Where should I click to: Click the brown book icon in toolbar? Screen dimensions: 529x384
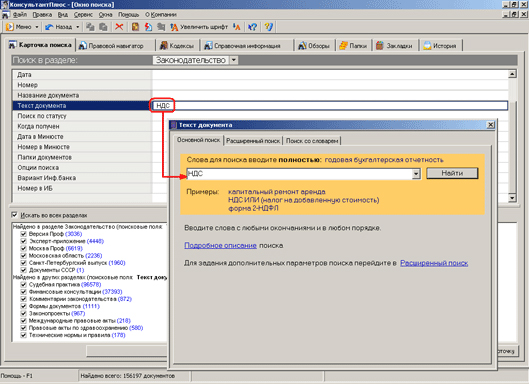pos(135,27)
